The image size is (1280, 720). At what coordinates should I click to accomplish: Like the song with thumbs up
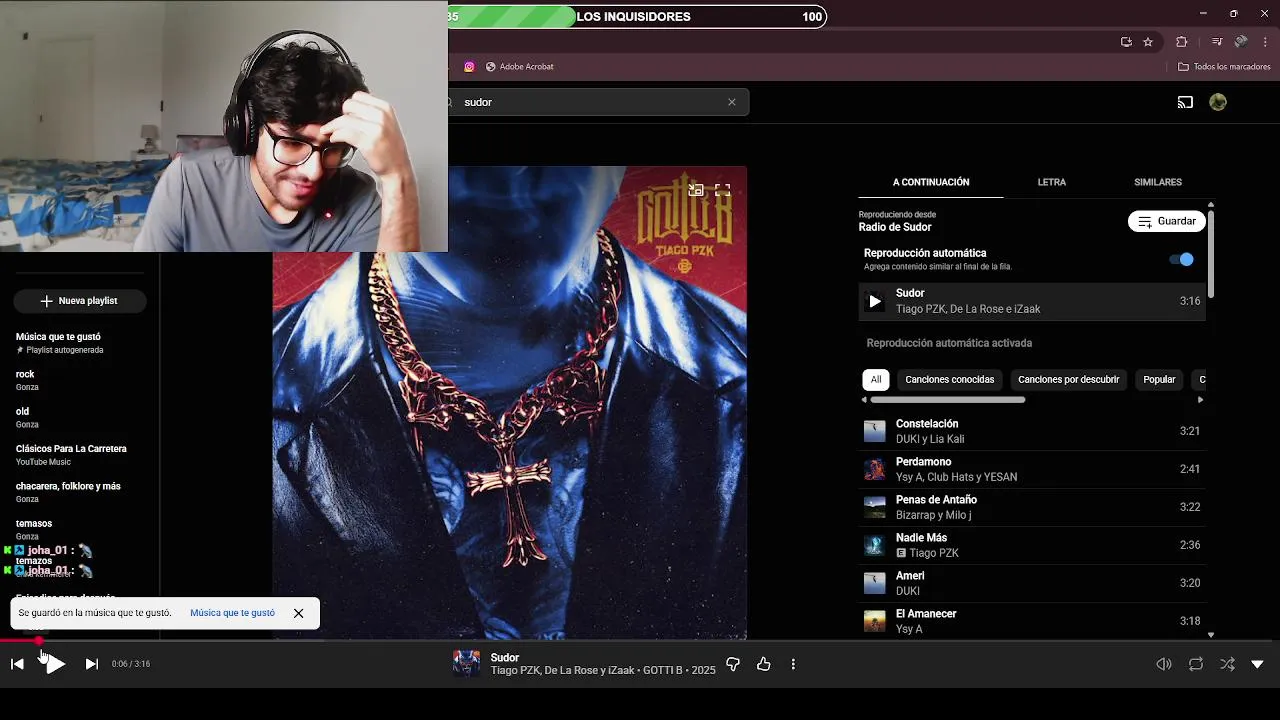(764, 664)
